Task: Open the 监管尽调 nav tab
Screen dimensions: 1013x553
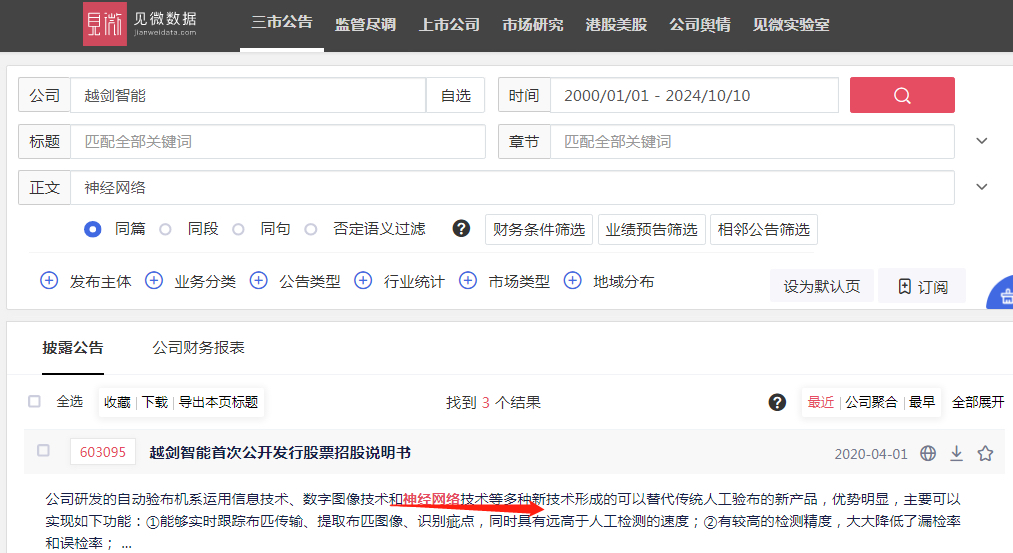Action: tap(365, 25)
